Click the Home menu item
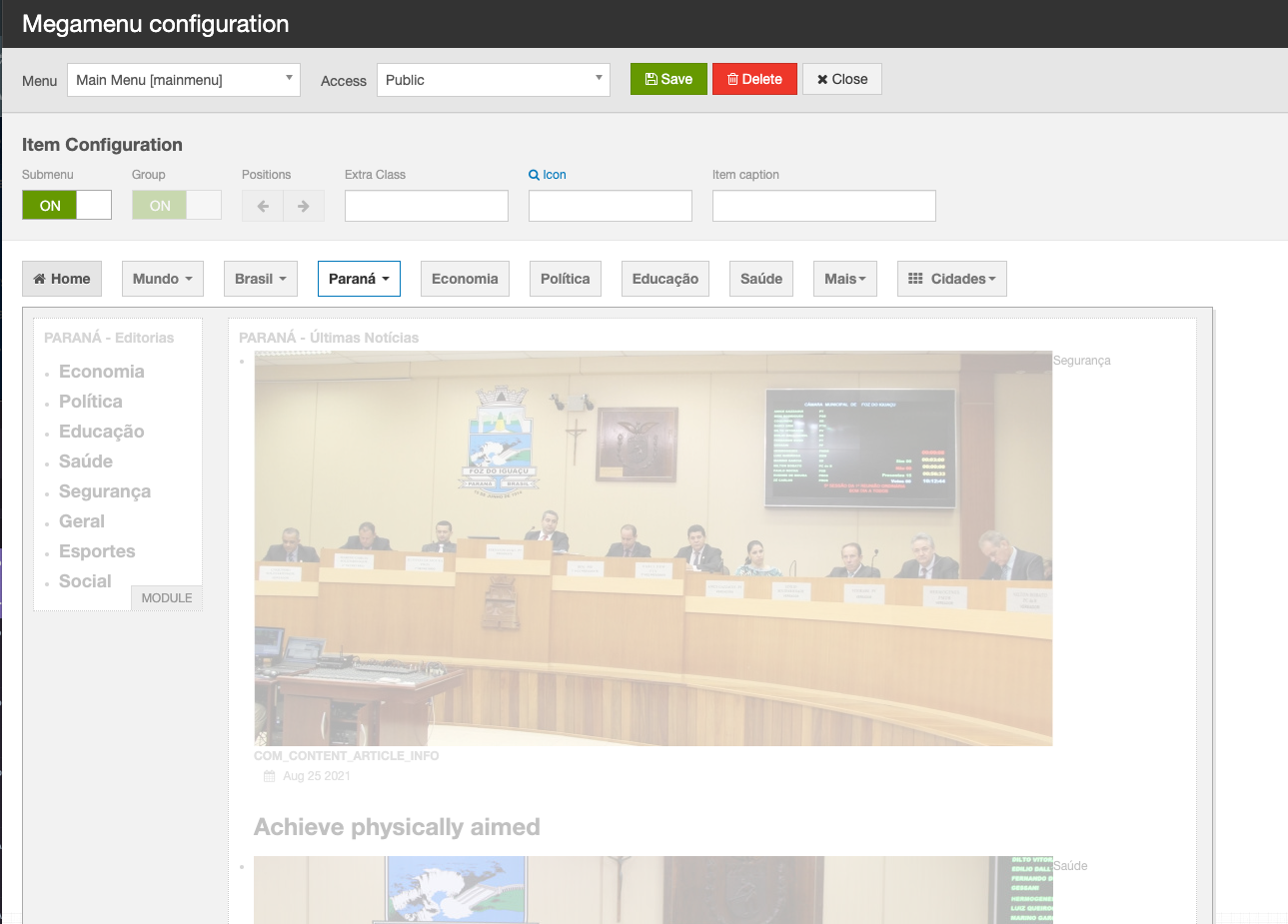1288x924 pixels. 62,279
